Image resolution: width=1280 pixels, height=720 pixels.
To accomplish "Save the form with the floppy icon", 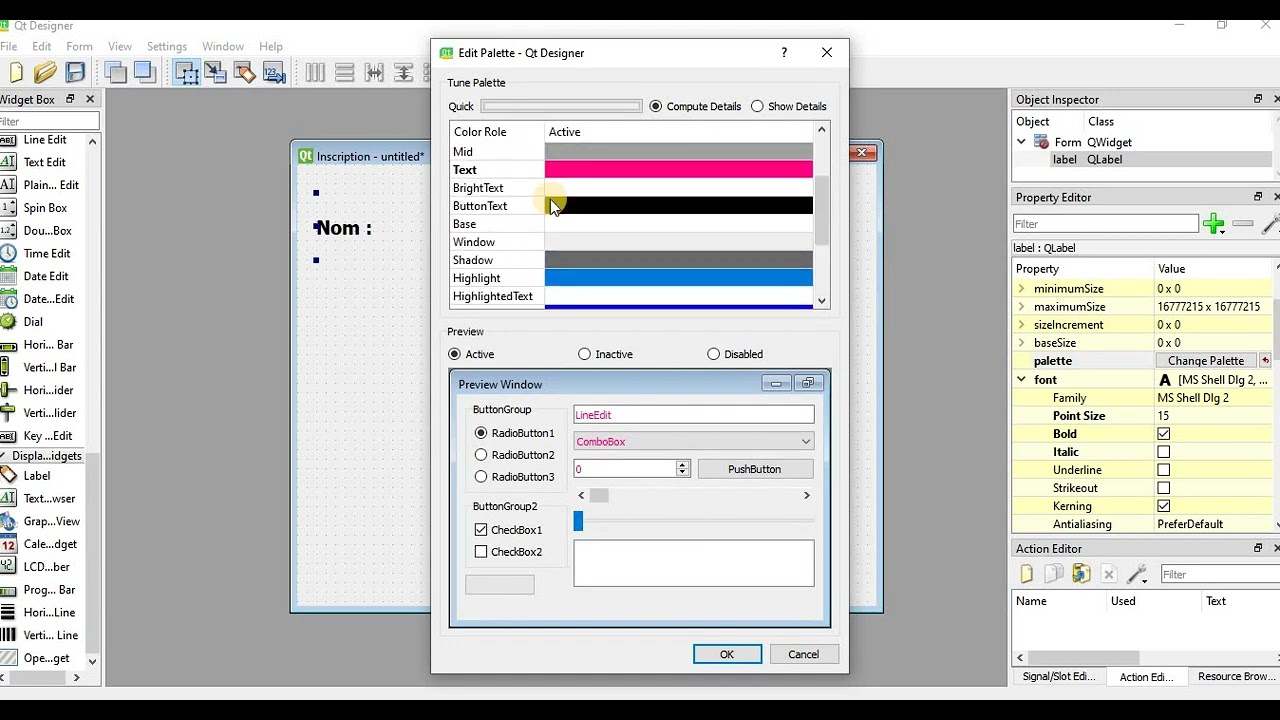I will (x=76, y=72).
